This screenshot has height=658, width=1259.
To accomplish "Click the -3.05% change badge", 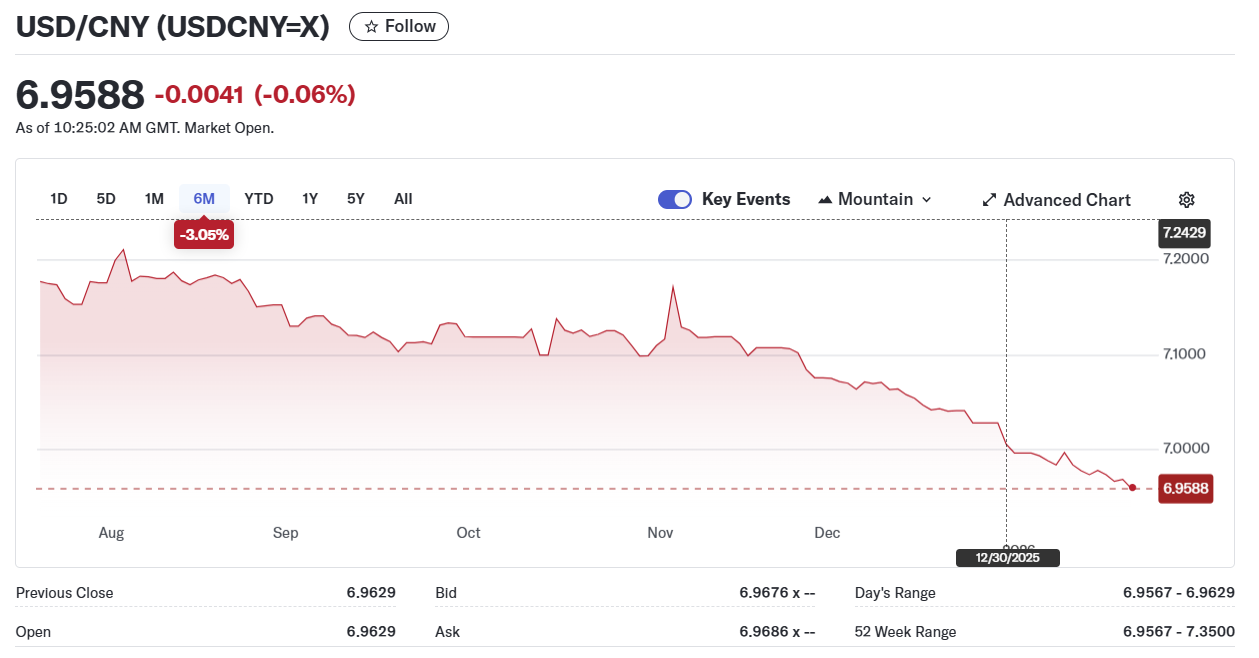I will coord(204,235).
